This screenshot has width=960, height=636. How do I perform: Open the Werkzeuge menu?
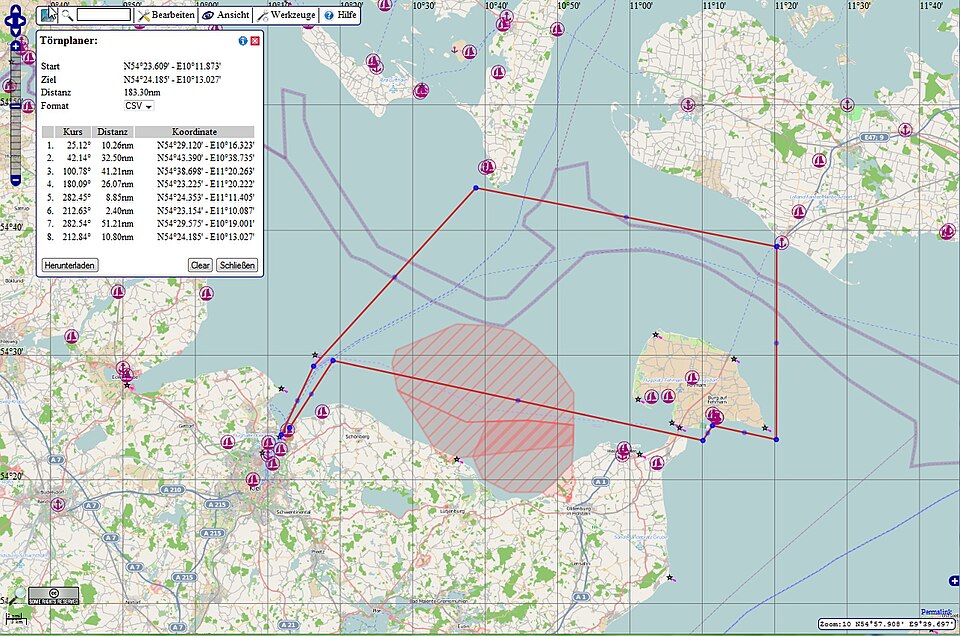pos(293,15)
